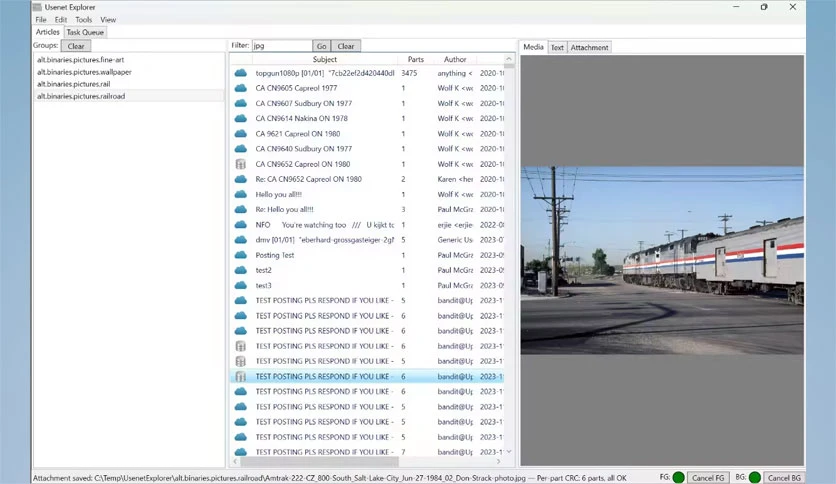The image size is (836, 484).
Task: Clear the Groups list
Action: tap(76, 46)
